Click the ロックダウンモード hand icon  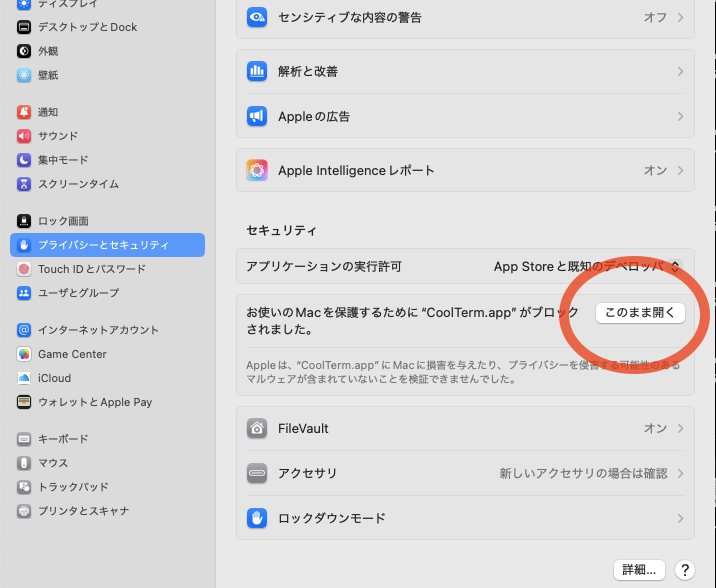257,518
